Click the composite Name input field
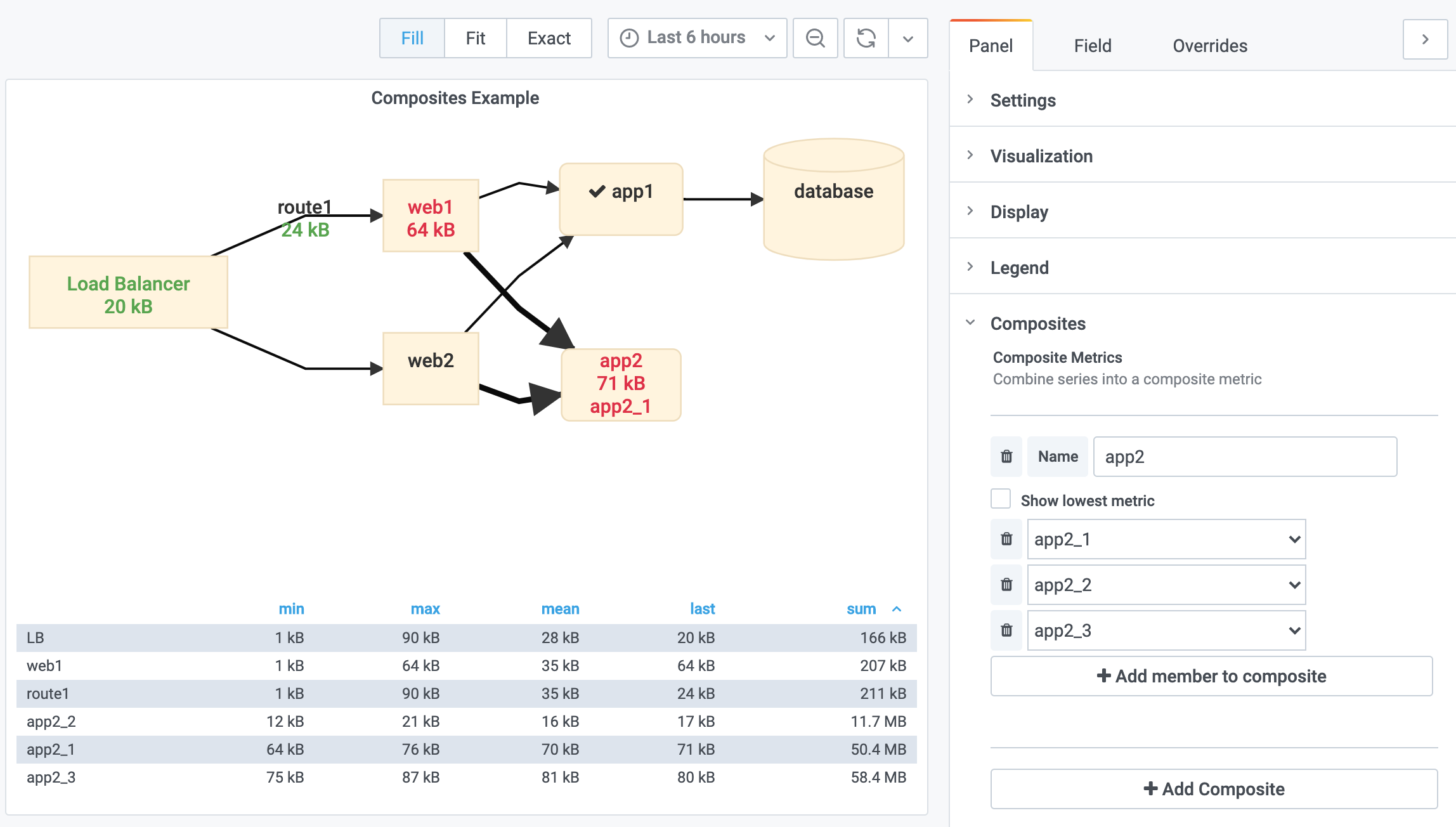 (x=1244, y=457)
